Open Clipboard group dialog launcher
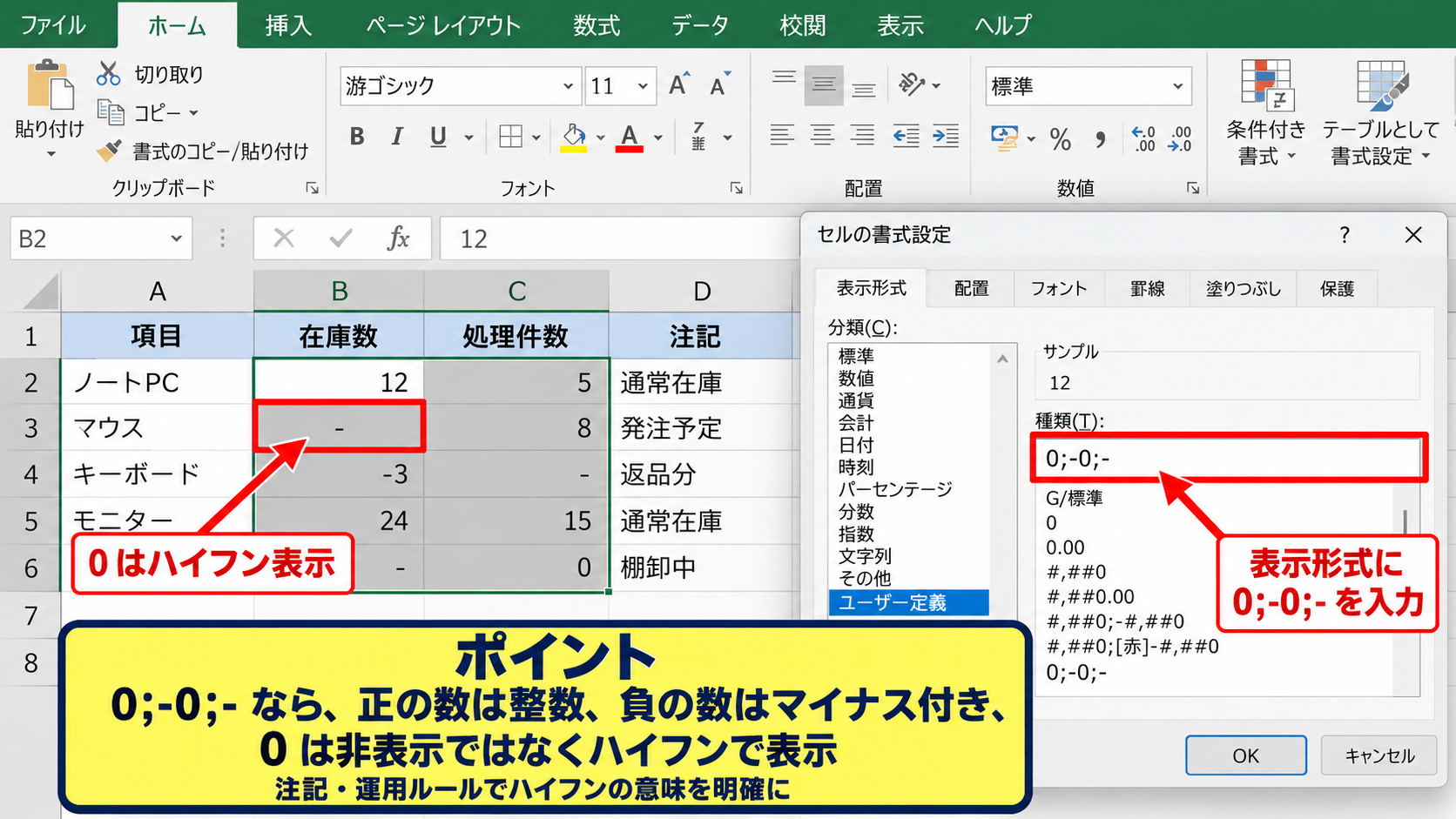The width and height of the screenshot is (1456, 819). (312, 188)
